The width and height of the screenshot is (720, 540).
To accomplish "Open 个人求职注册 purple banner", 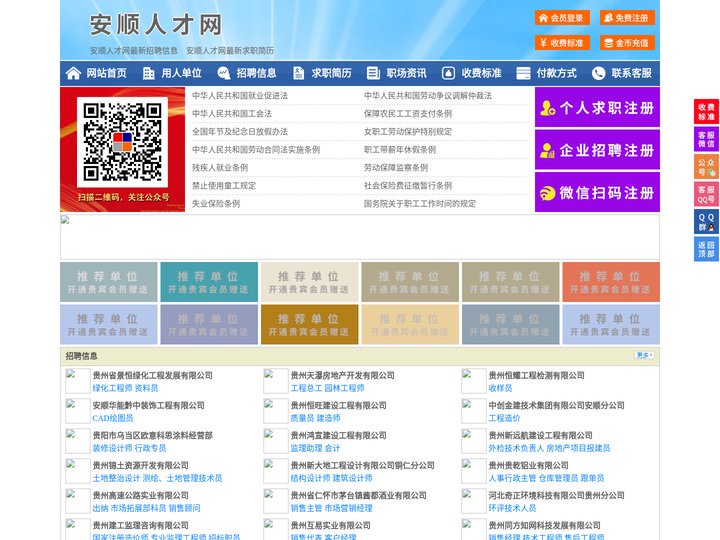I will tap(597, 107).
